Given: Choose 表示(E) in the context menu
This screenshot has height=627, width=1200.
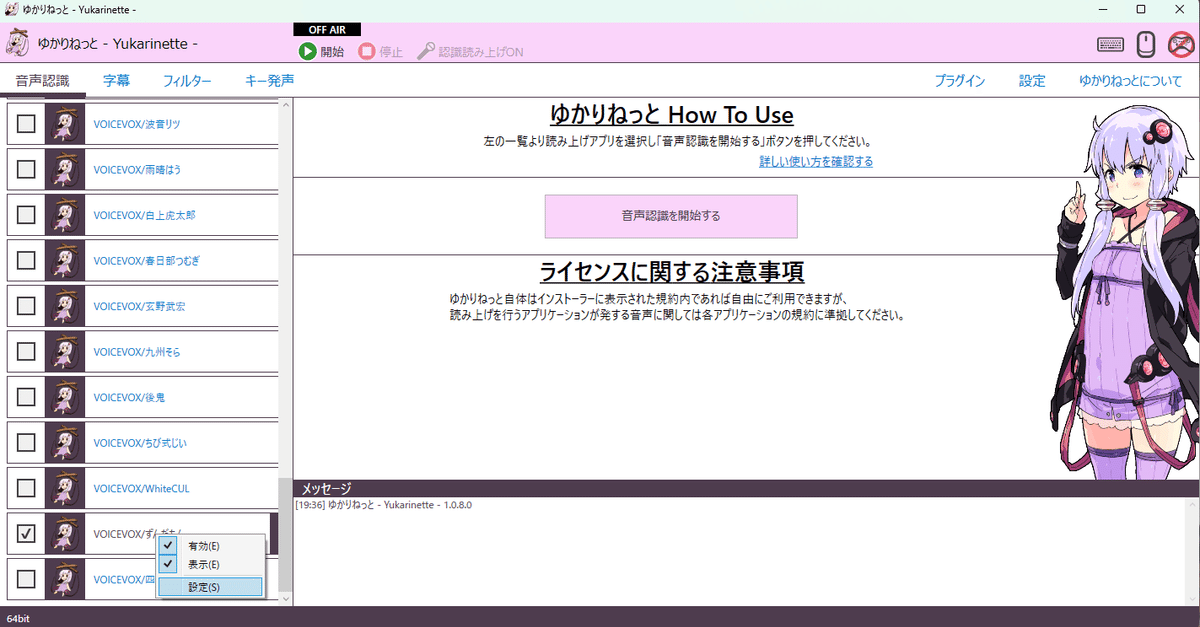Looking at the screenshot, I should click(x=211, y=564).
